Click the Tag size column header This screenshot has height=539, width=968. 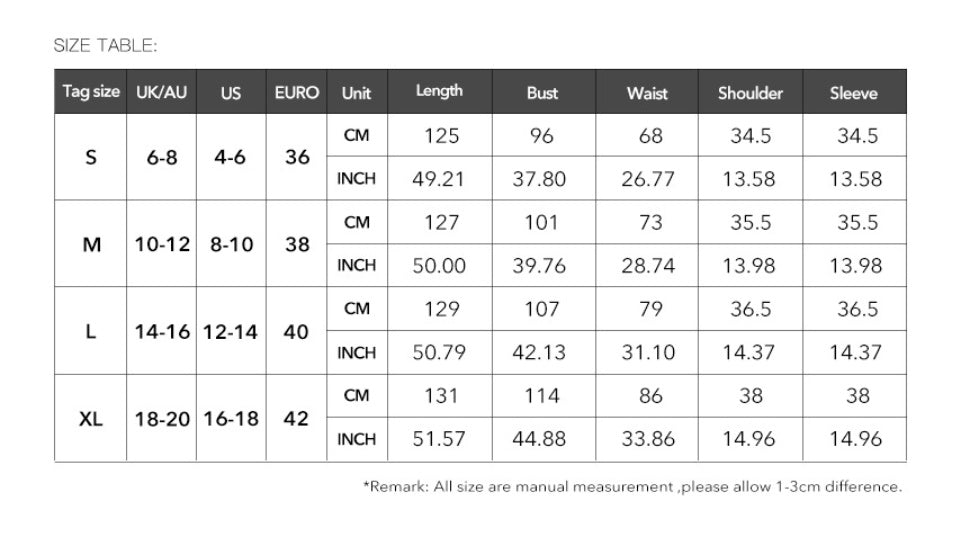[x=91, y=92]
